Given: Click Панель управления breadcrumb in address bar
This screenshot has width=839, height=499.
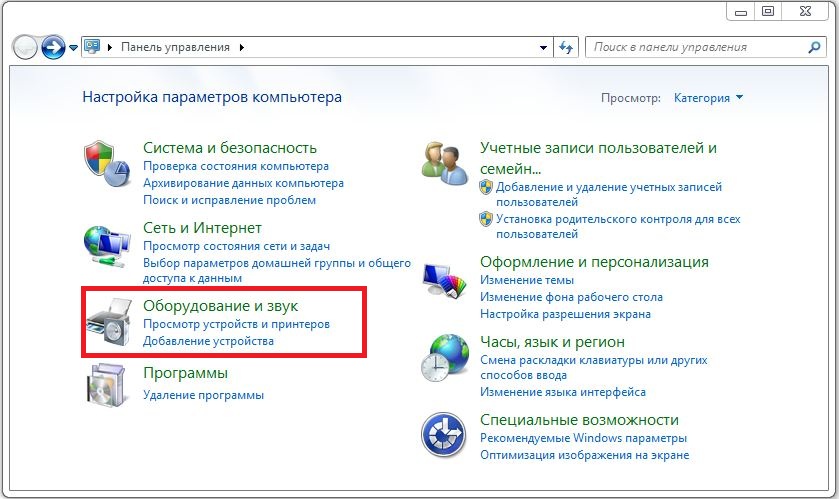Looking at the screenshot, I should pyautogui.click(x=175, y=47).
